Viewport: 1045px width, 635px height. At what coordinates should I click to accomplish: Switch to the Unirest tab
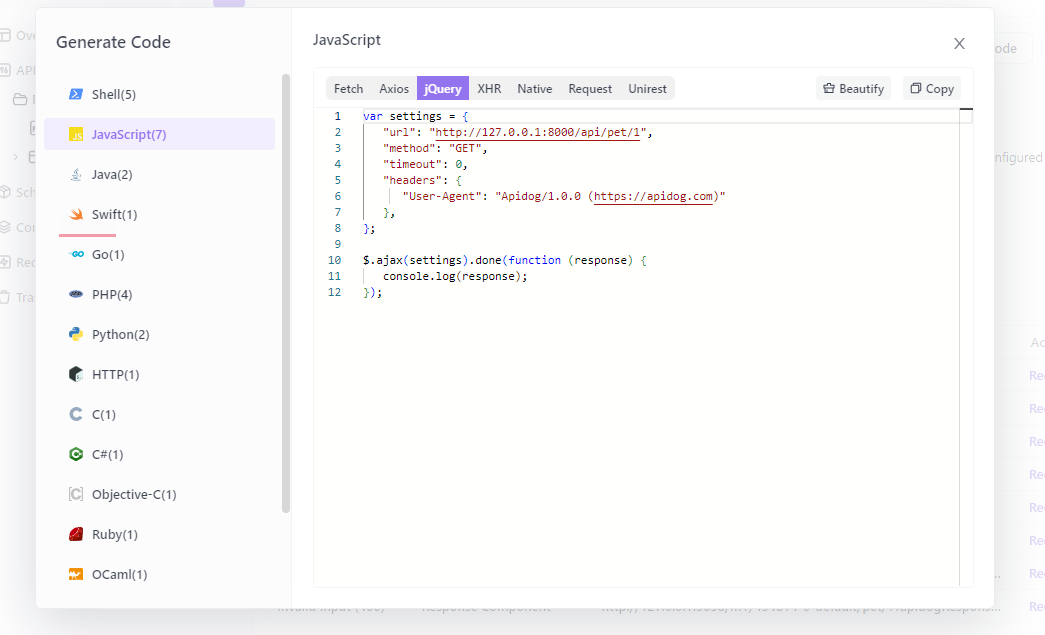pos(647,89)
